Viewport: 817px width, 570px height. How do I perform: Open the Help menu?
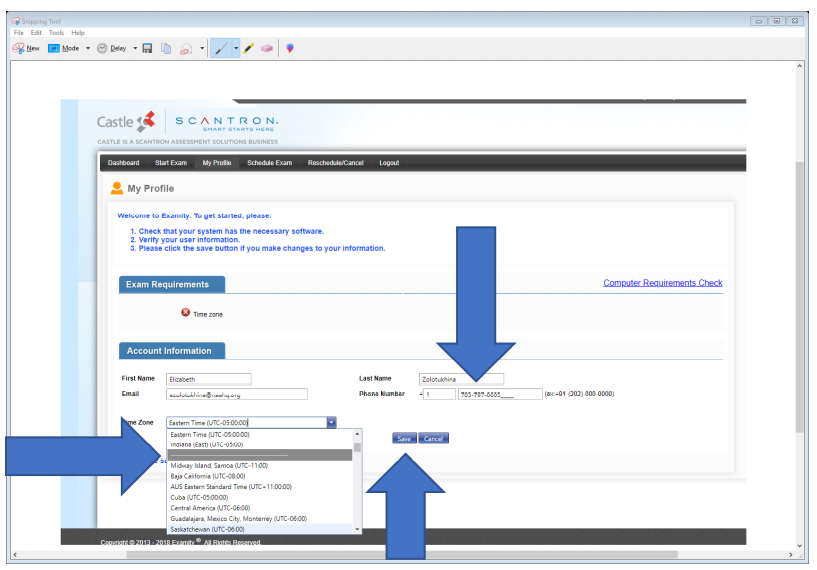click(78, 32)
